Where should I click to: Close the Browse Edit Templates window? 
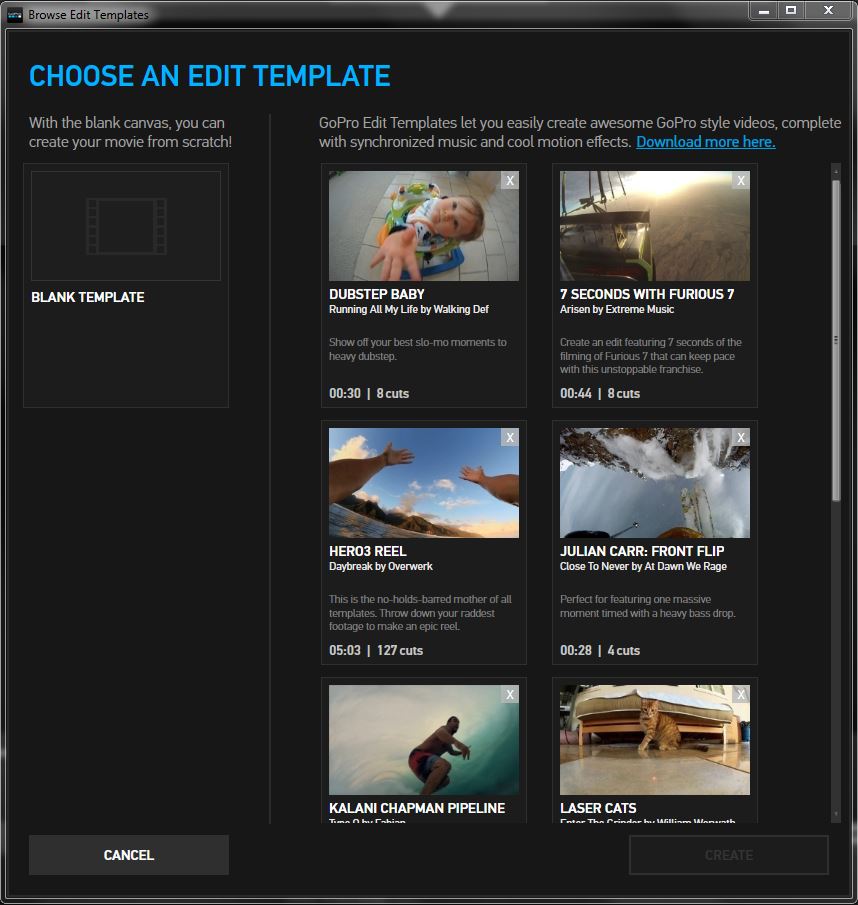829,11
